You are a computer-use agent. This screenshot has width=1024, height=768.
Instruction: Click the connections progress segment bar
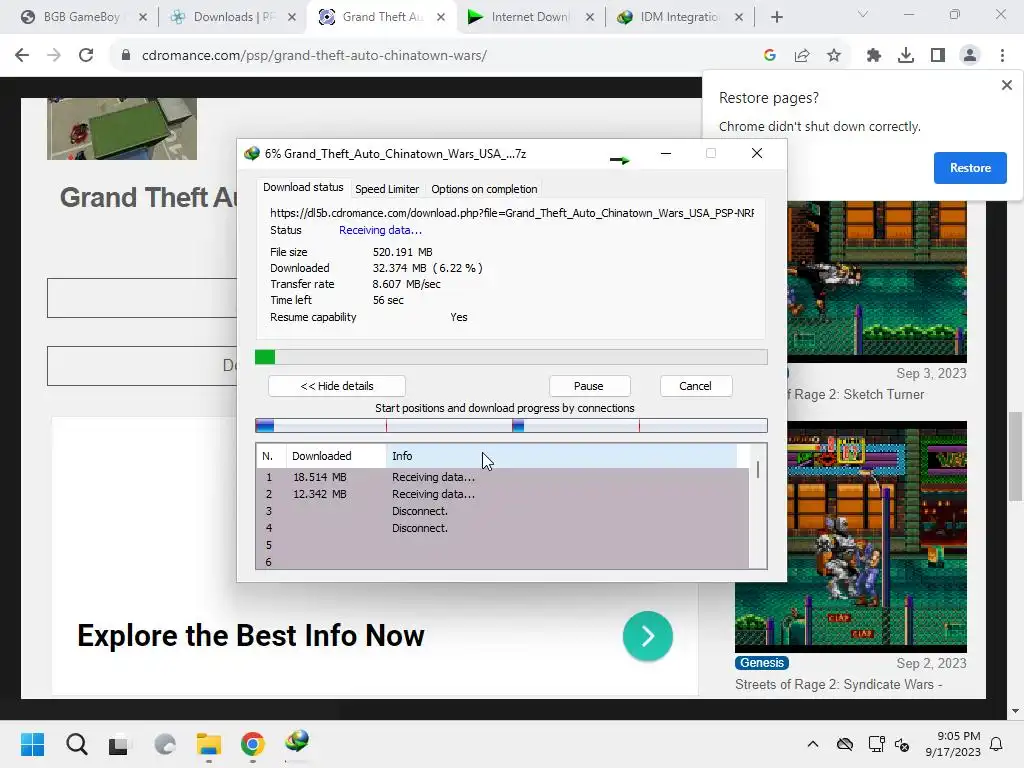pyautogui.click(x=511, y=426)
